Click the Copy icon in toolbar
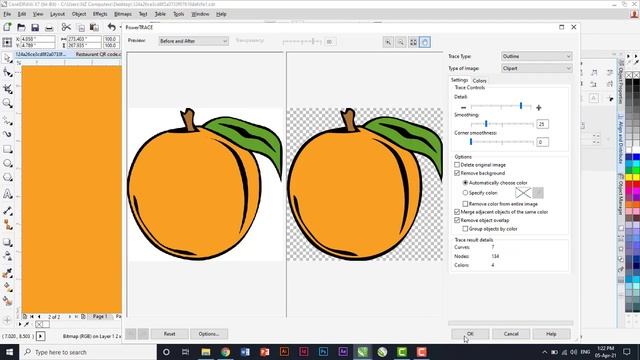This screenshot has height=360, width=640. click(x=81, y=28)
